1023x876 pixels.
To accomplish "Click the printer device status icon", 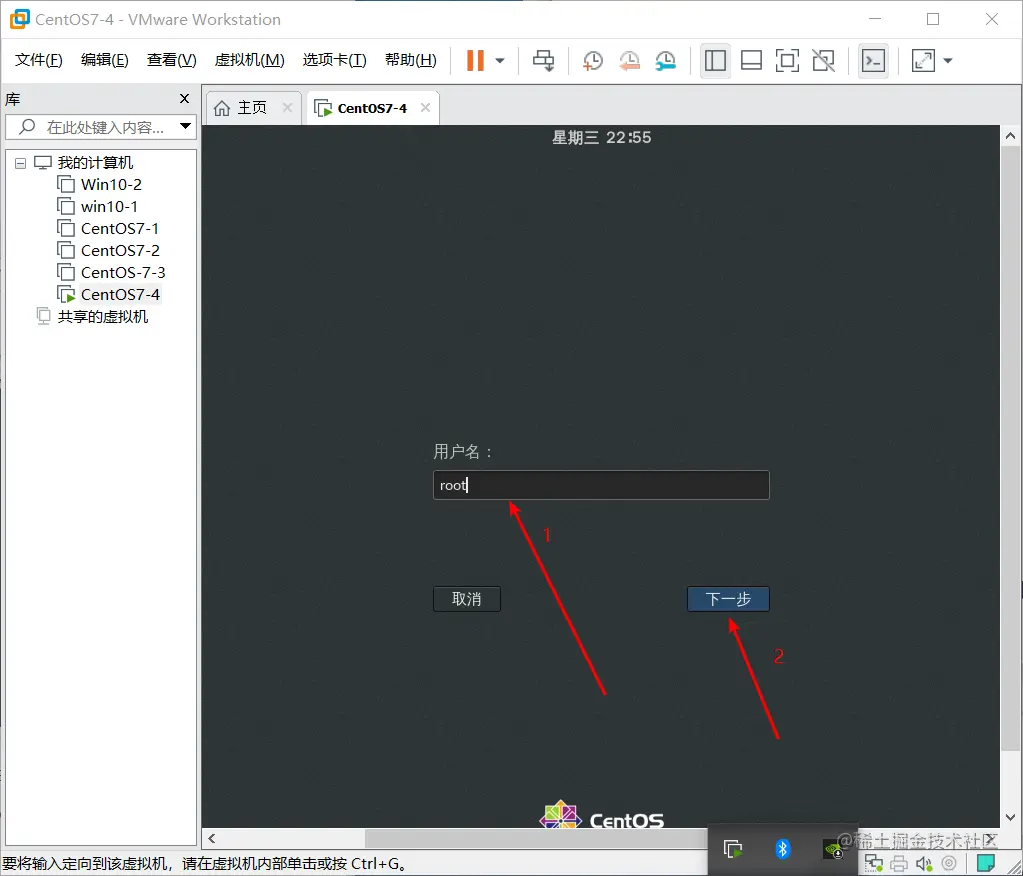I will click(899, 863).
